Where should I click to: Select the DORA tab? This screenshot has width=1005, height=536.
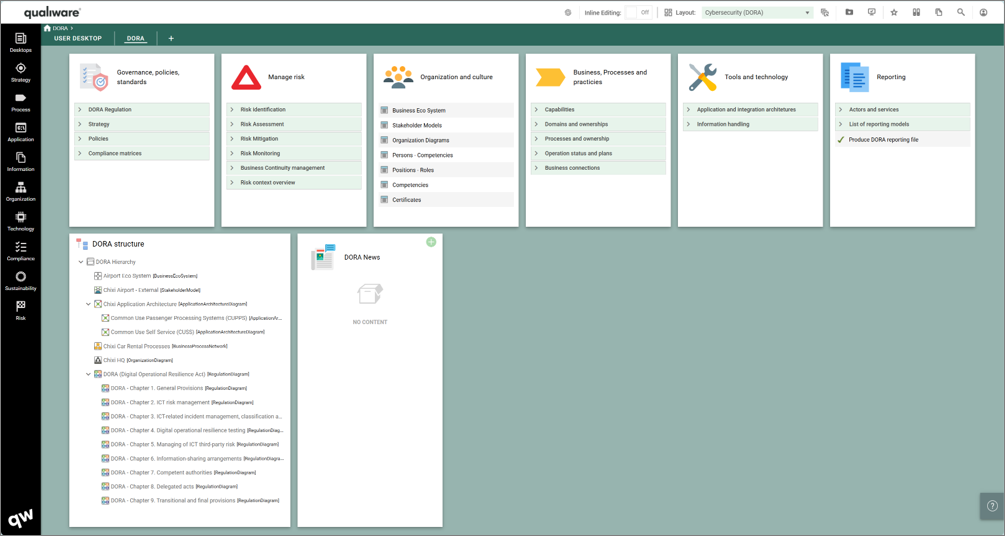coord(135,38)
